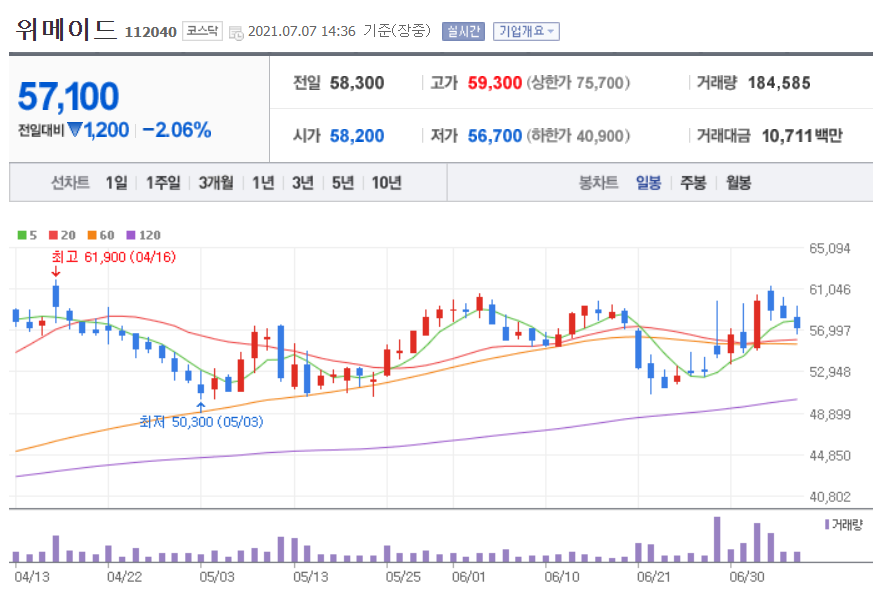The width and height of the screenshot is (873, 590).
Task: Click the 48,899 price axis label
Action: [x=830, y=414]
